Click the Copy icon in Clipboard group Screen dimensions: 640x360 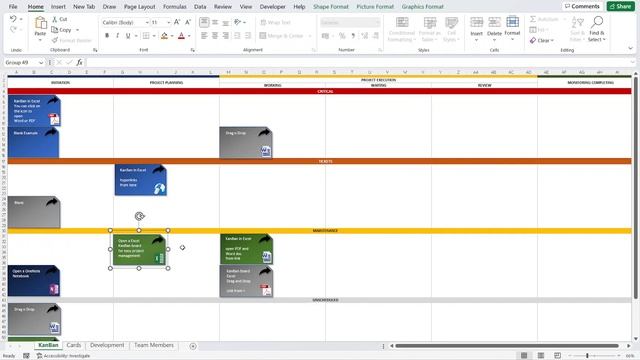point(55,30)
